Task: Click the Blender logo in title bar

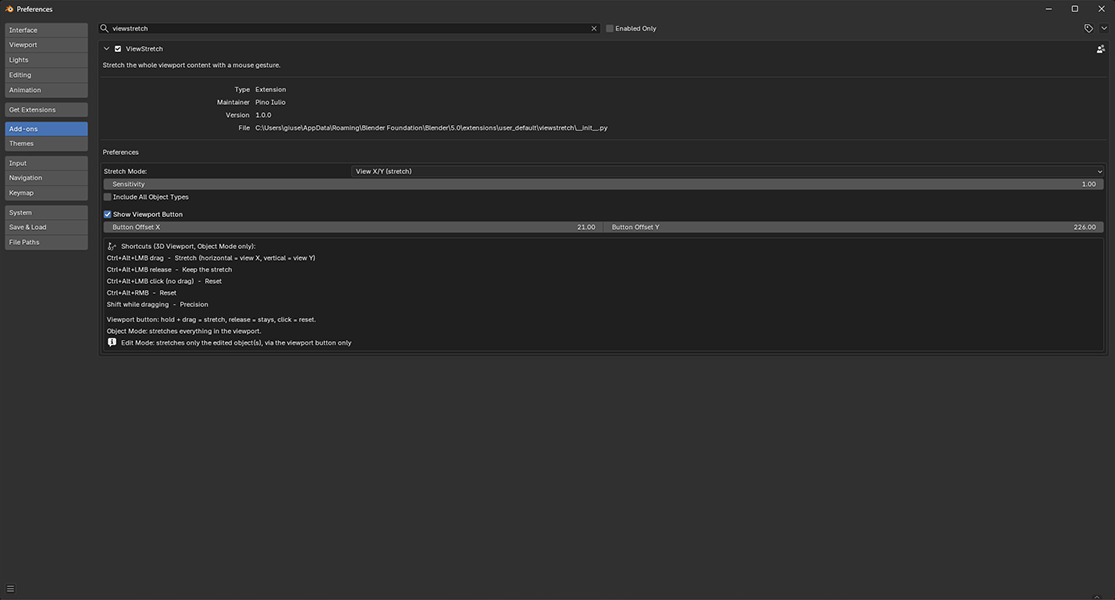Action: (9, 9)
